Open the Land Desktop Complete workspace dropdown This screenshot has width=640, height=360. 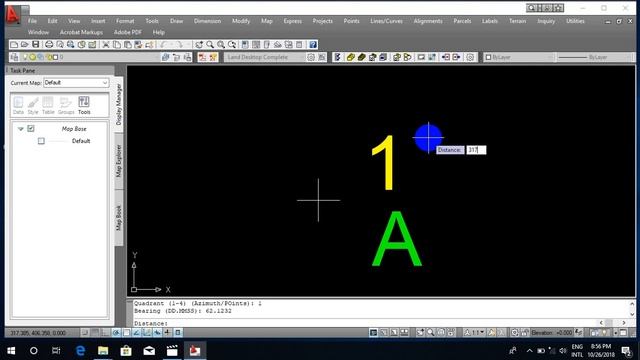(x=264, y=57)
